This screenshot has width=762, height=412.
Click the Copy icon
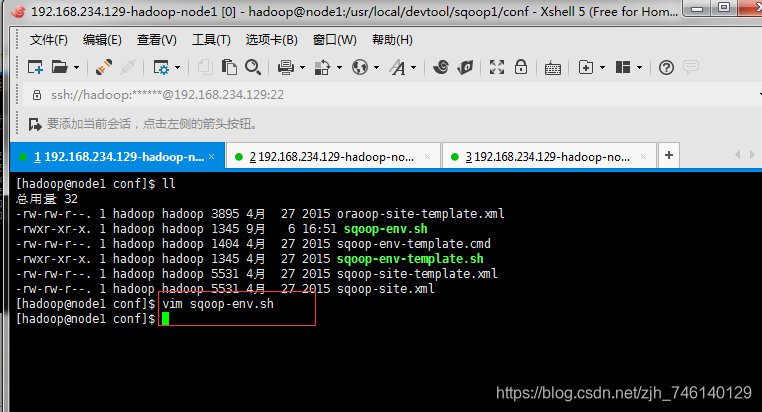(x=205, y=67)
